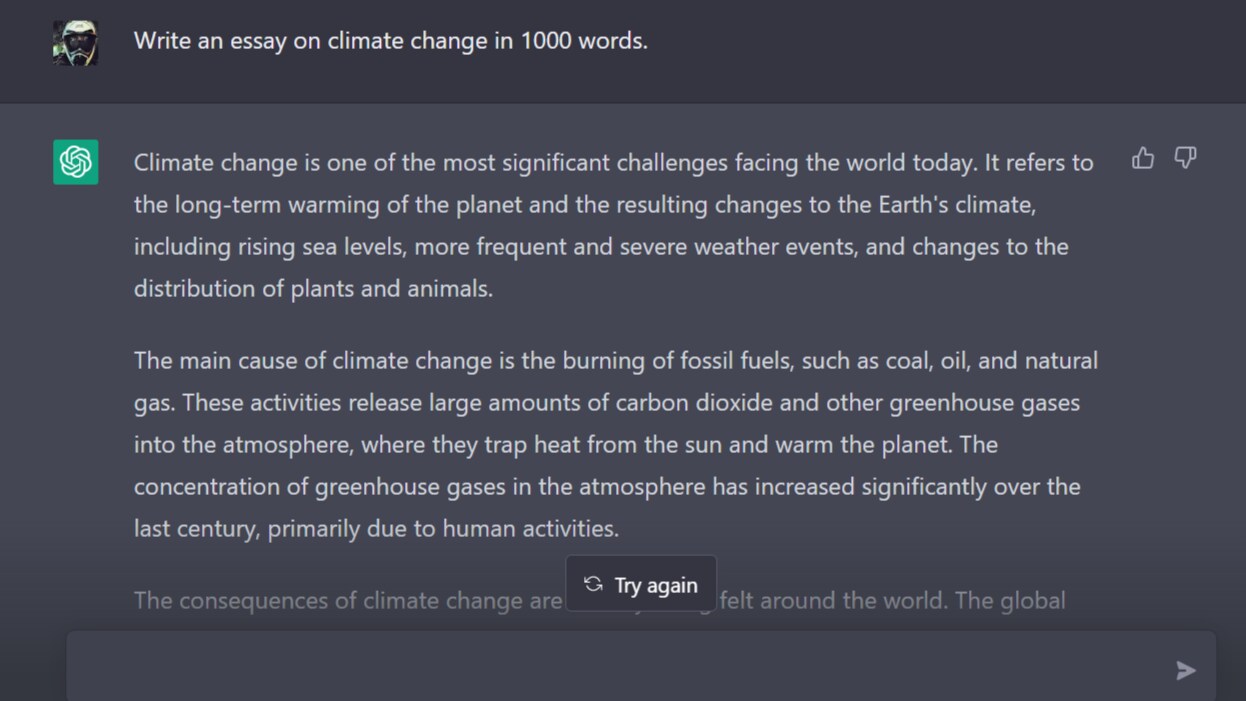Viewport: 1246px width, 701px height.
Task: Click the thumbs up icon on the response
Action: click(1143, 159)
